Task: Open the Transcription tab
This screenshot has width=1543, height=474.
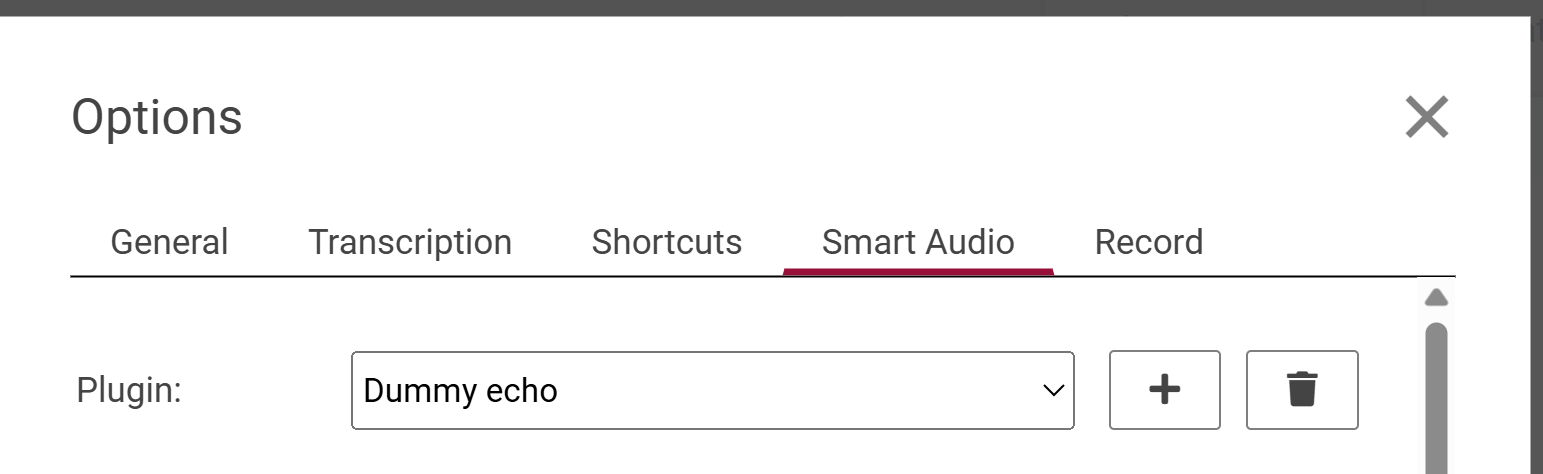Action: tap(409, 242)
